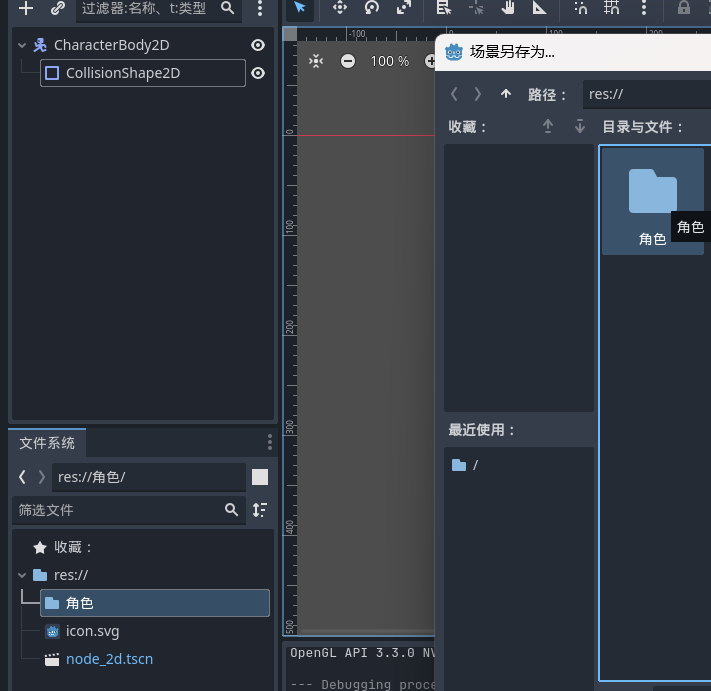Activate the Select mode arrow tool
The width and height of the screenshot is (711, 691).
click(300, 8)
